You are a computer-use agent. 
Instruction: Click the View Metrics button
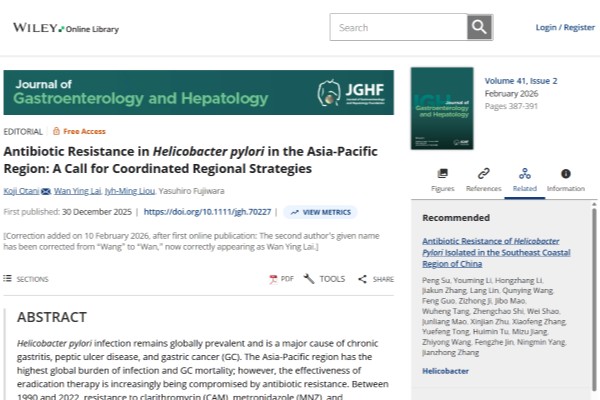click(x=320, y=212)
